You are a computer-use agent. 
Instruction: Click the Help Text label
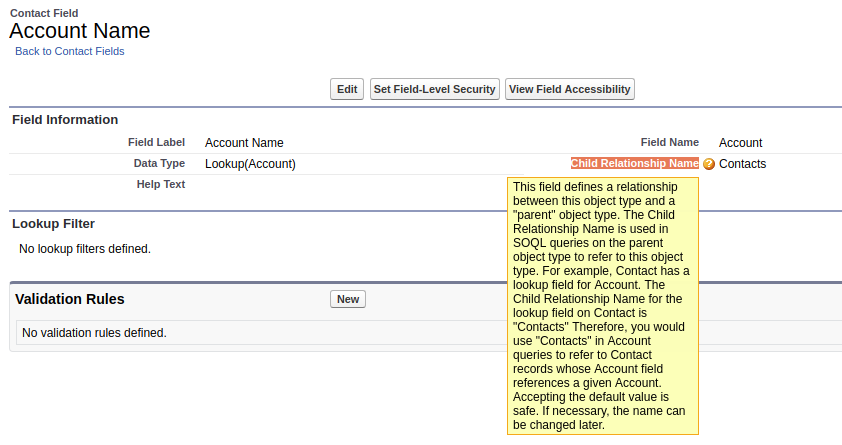tap(160, 184)
